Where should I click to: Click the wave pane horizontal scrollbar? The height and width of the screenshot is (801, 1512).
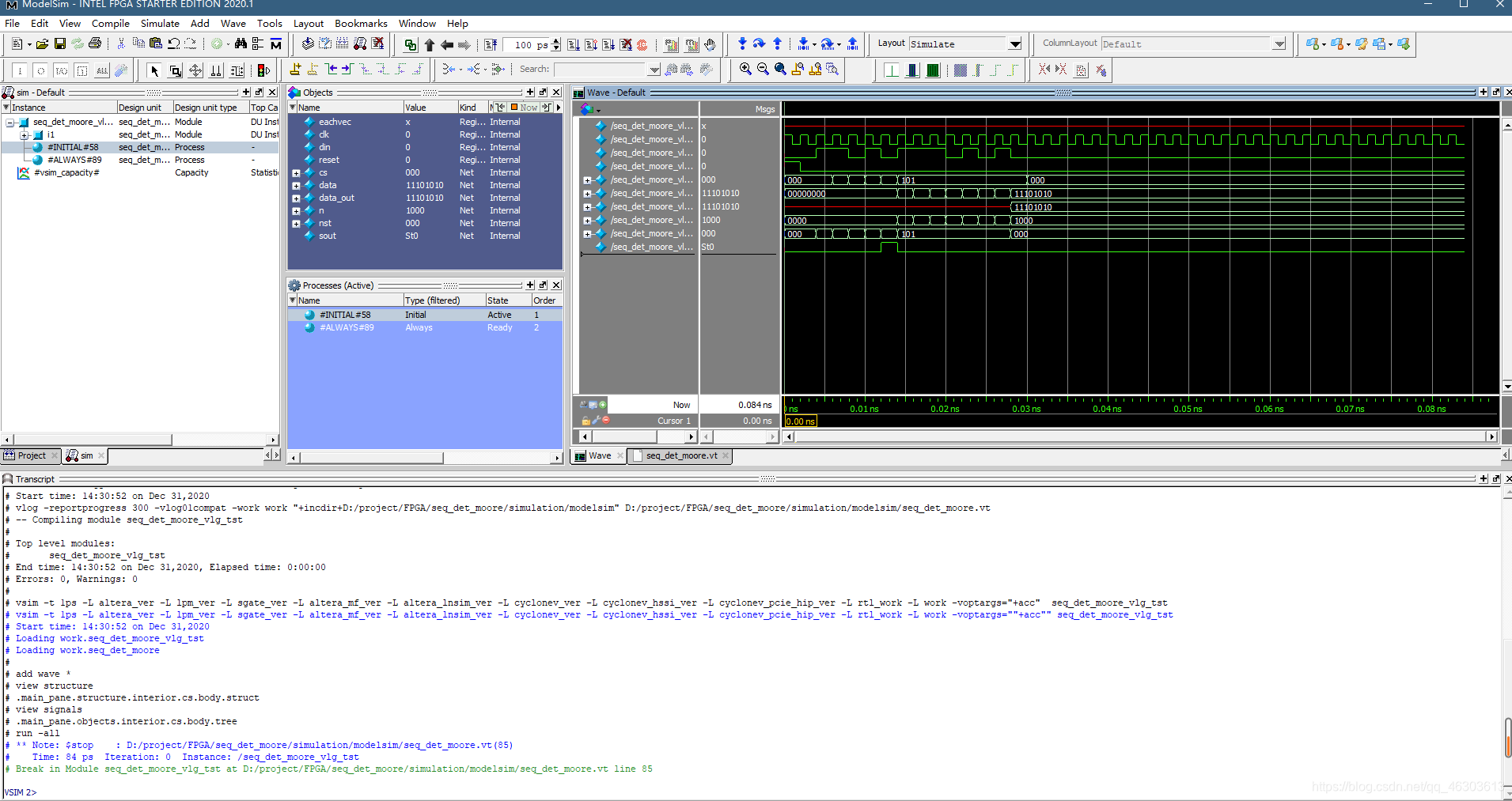click(1139, 436)
